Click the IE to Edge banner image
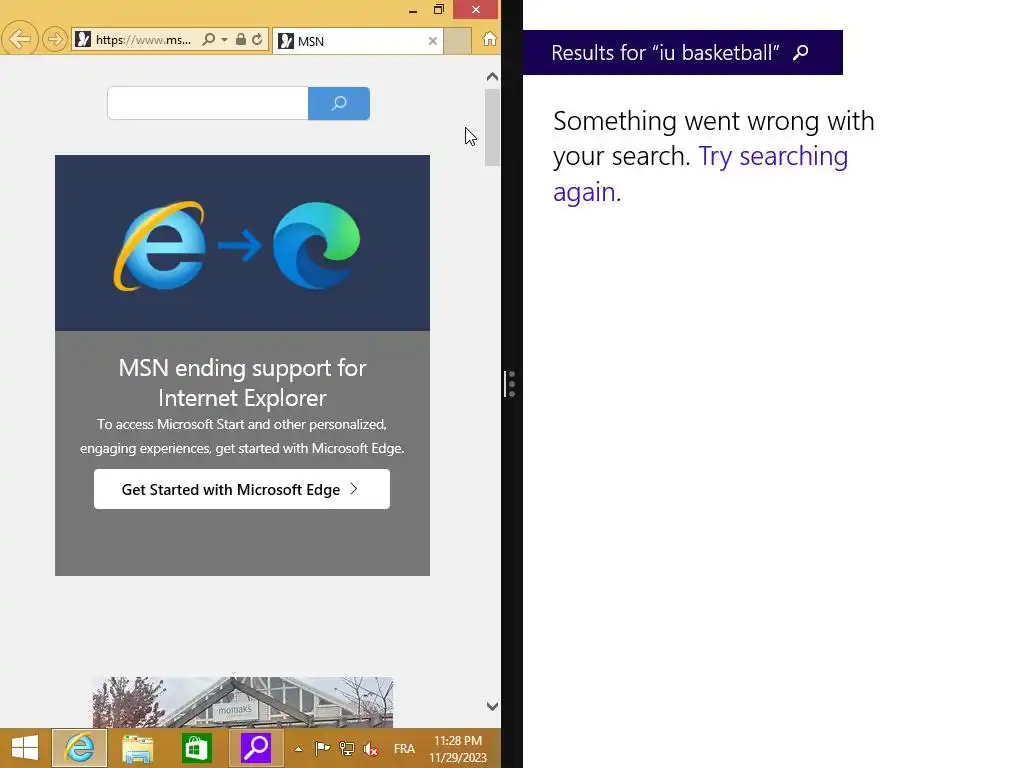This screenshot has width=1024, height=768. (x=242, y=243)
